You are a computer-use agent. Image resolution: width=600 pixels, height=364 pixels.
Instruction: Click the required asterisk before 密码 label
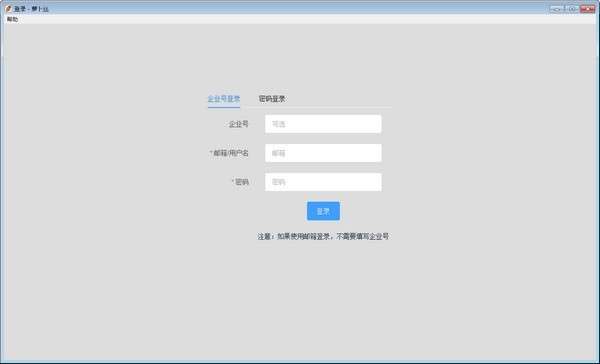click(x=233, y=181)
